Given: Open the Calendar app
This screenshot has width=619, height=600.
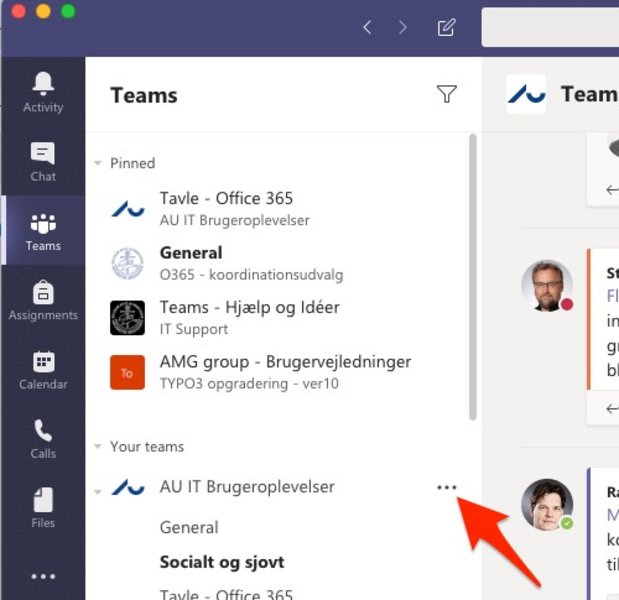Looking at the screenshot, I should (43, 369).
